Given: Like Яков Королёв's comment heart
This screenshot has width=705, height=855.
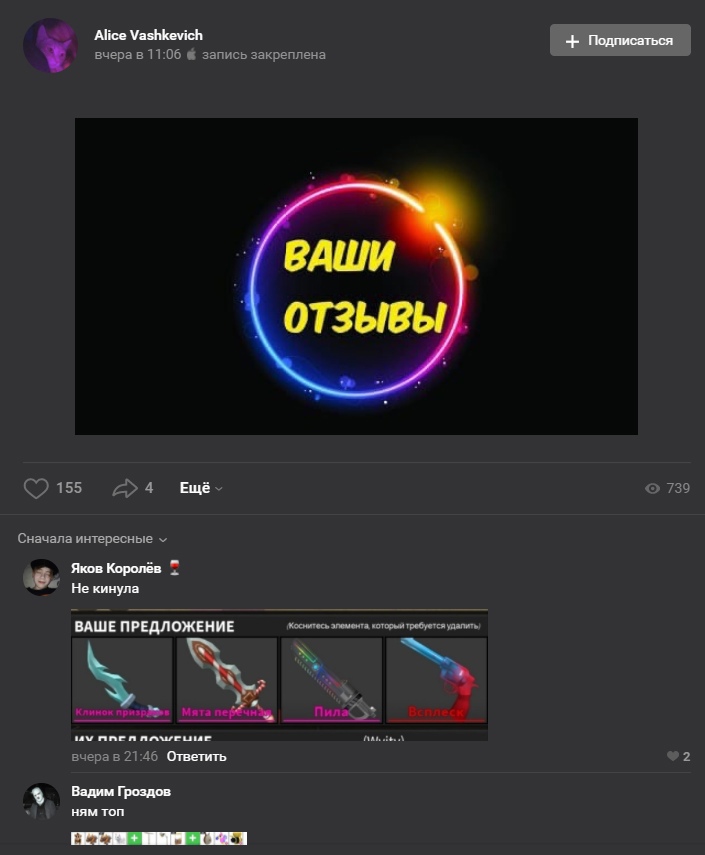Looking at the screenshot, I should (x=673, y=756).
